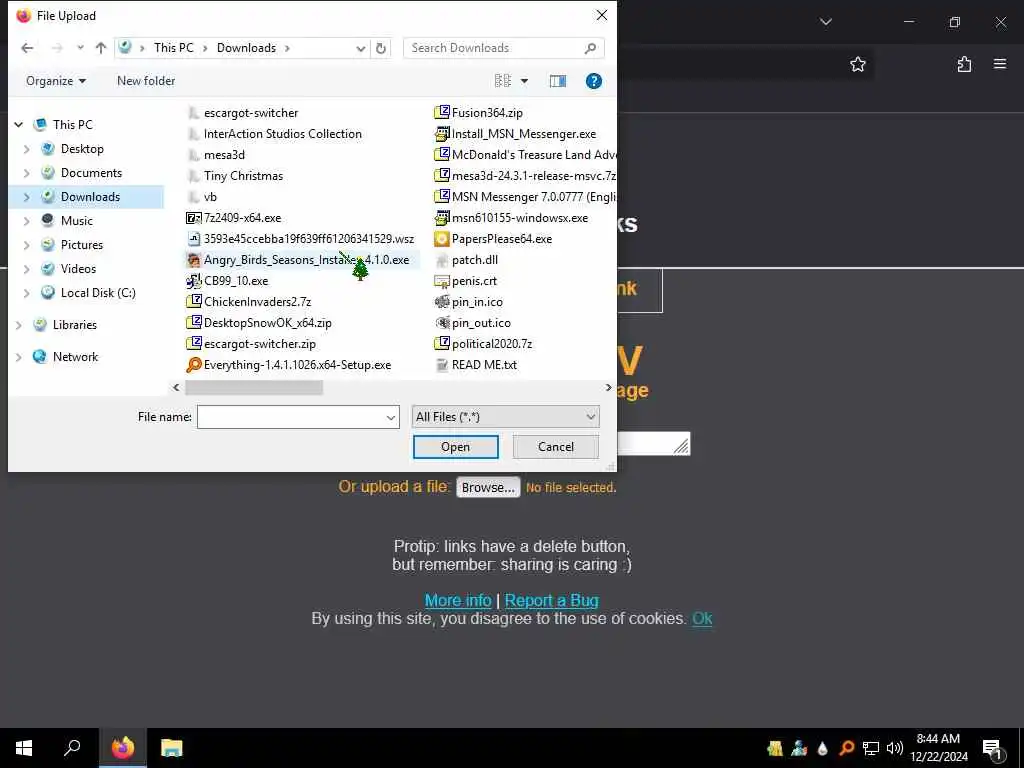Open view options dropdown arrow
Image resolution: width=1024 pixels, height=768 pixels.
click(524, 81)
